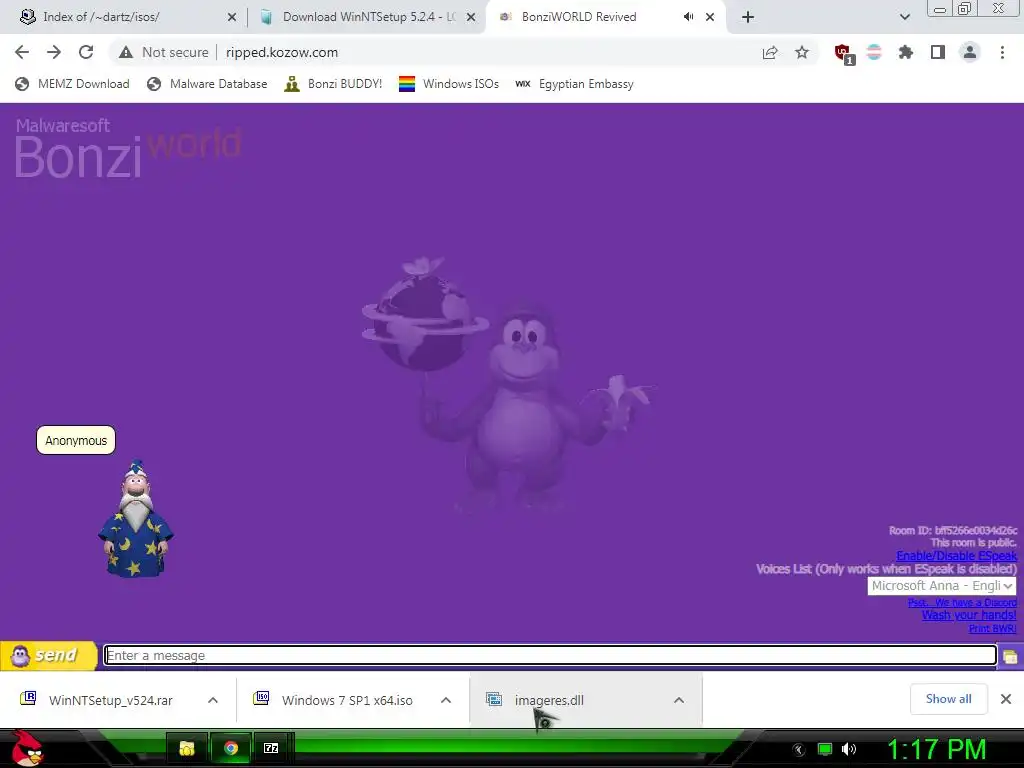Close the Download WinNTSetup tab
The height and width of the screenshot is (768, 1024).
(x=471, y=18)
